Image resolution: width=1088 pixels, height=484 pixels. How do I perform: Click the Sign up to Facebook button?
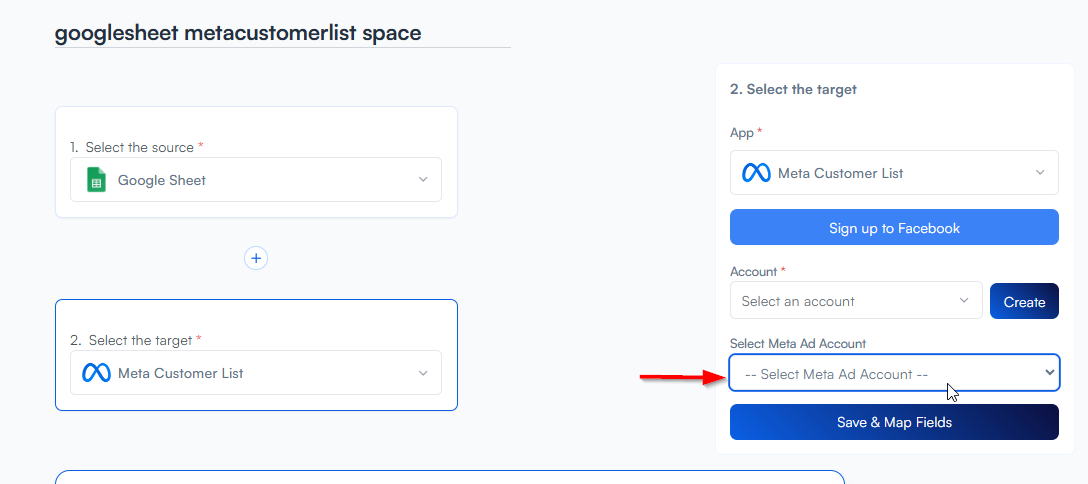tap(894, 228)
